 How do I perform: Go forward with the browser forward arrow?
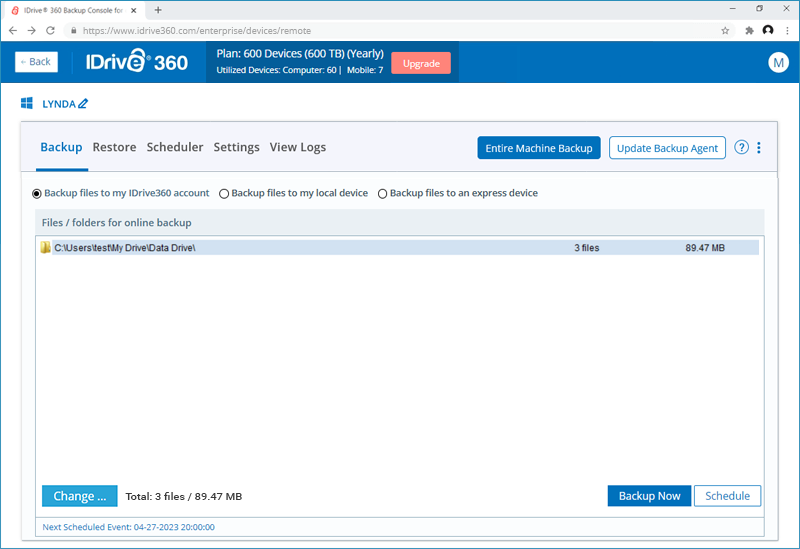32,31
